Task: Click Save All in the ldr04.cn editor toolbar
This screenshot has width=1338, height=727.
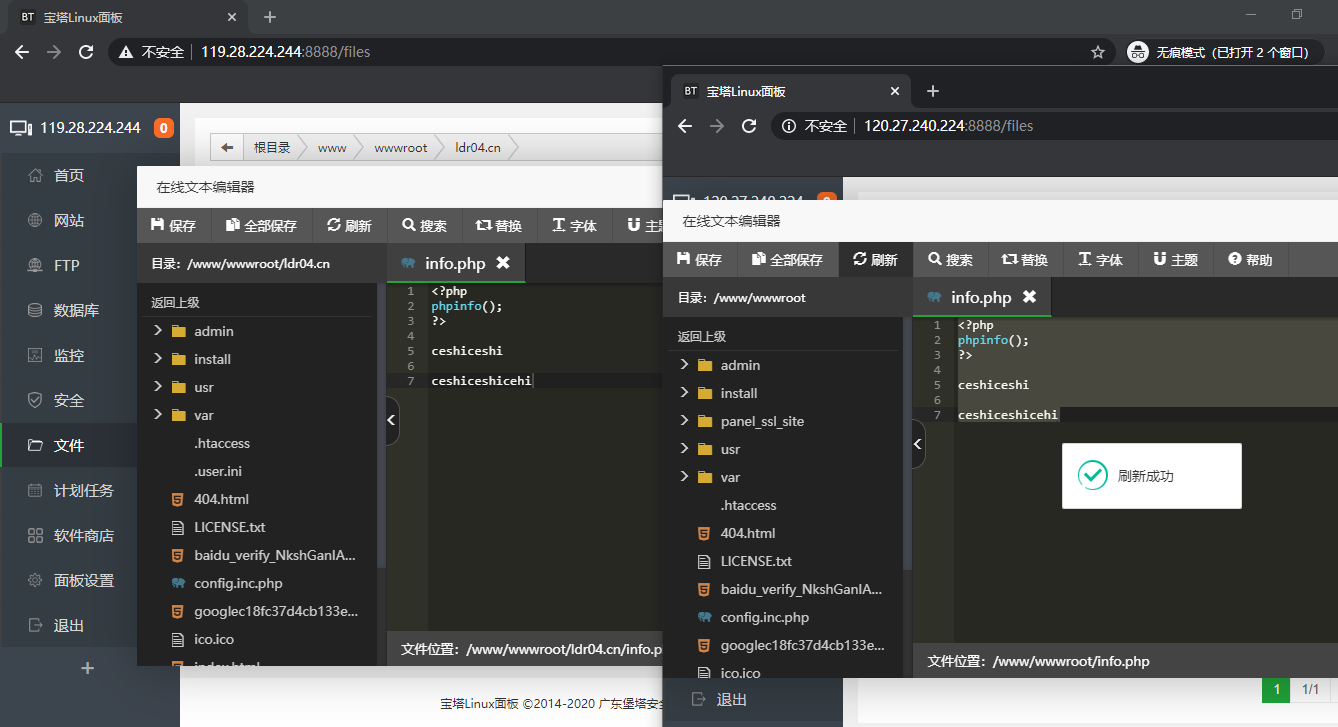Action: coord(261,226)
